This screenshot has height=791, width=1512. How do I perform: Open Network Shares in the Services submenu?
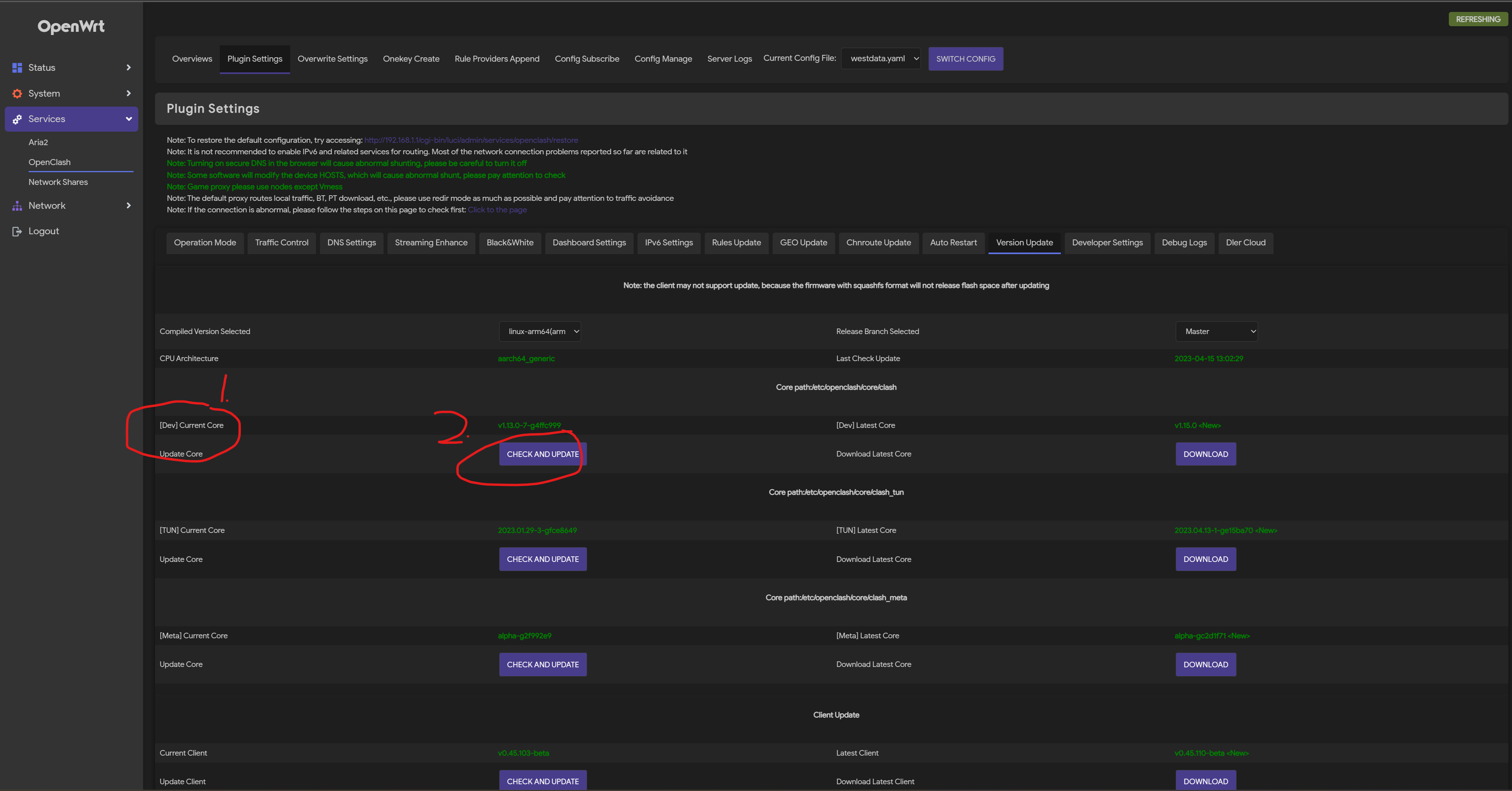pos(58,182)
